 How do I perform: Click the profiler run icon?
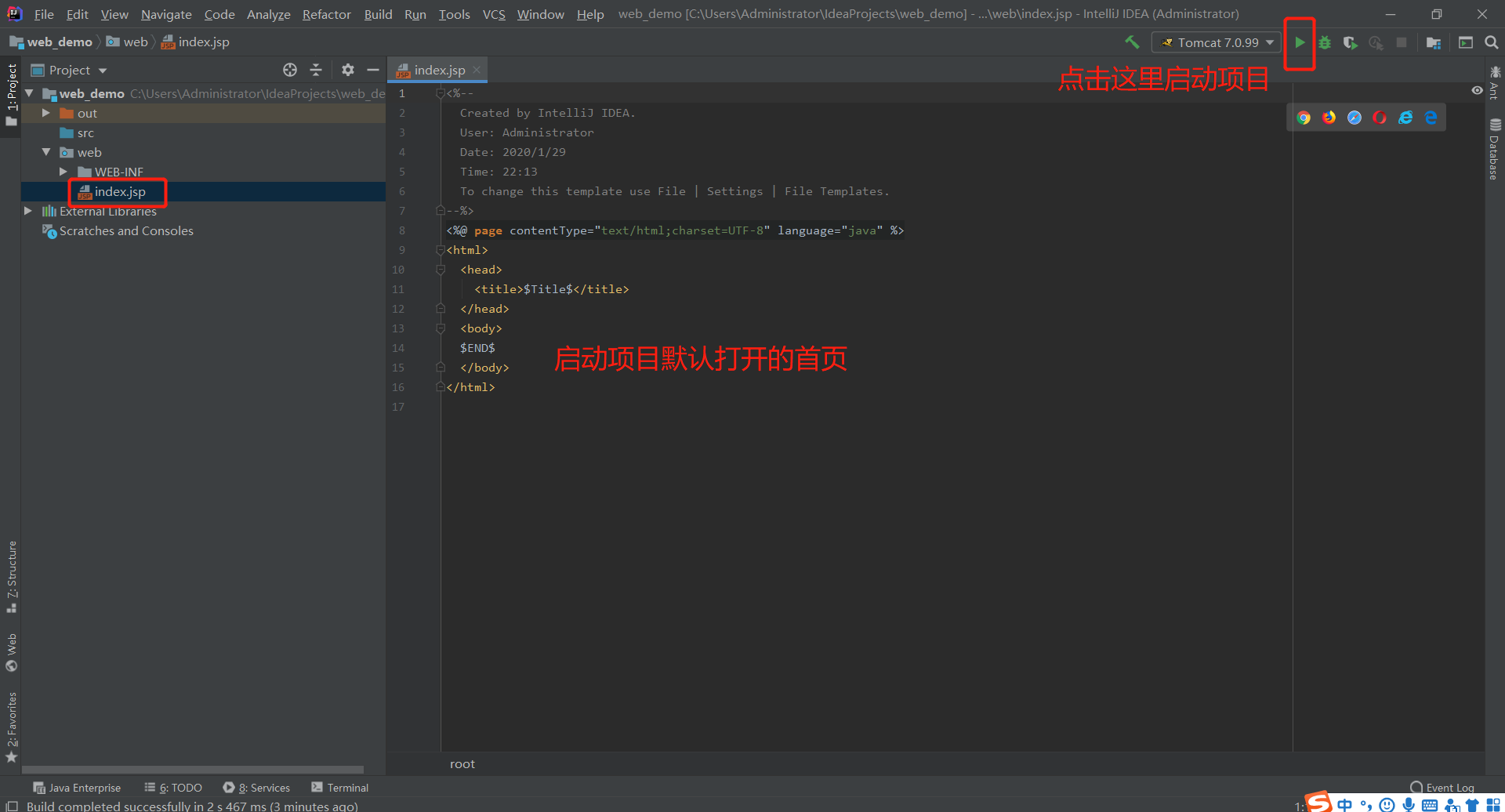(x=1376, y=42)
